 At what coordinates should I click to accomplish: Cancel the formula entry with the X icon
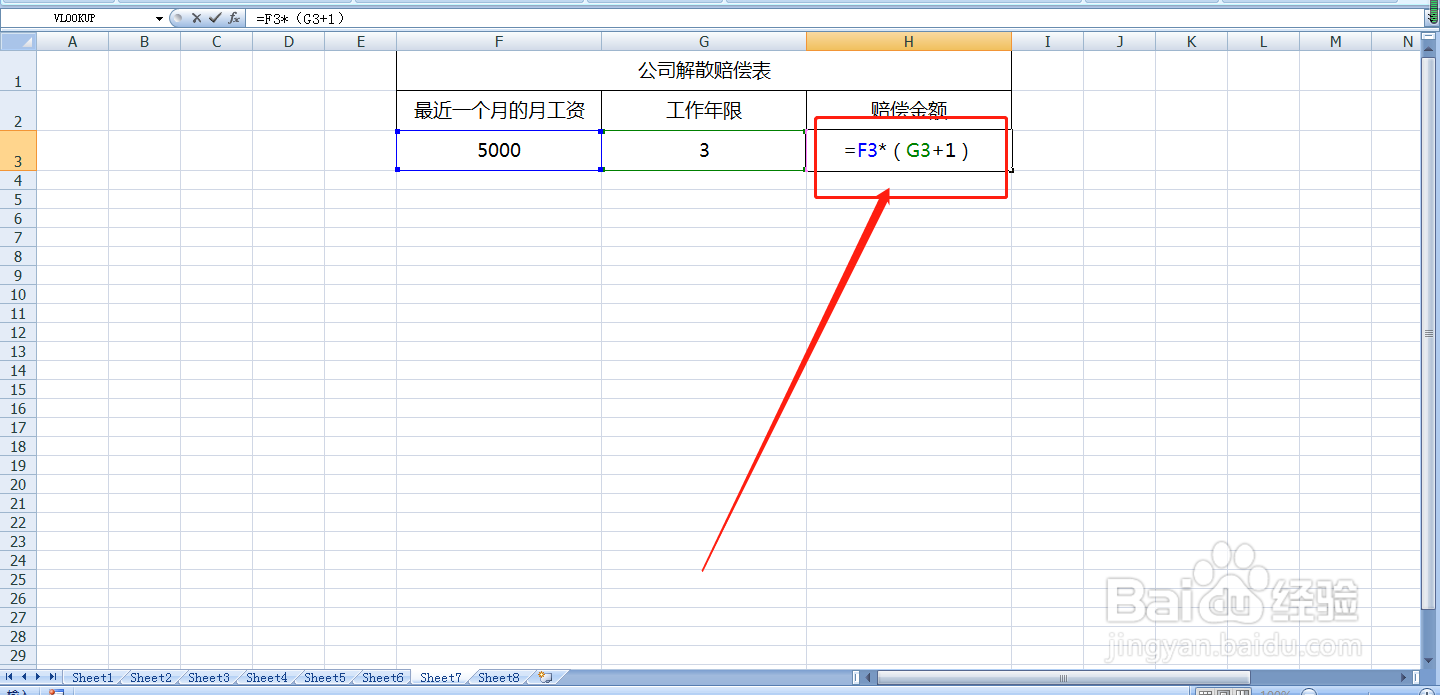point(196,18)
